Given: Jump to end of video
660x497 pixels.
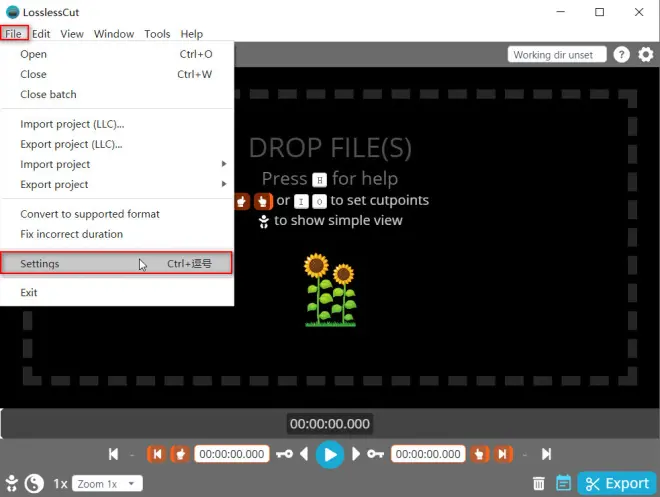Looking at the screenshot, I should coord(546,454).
